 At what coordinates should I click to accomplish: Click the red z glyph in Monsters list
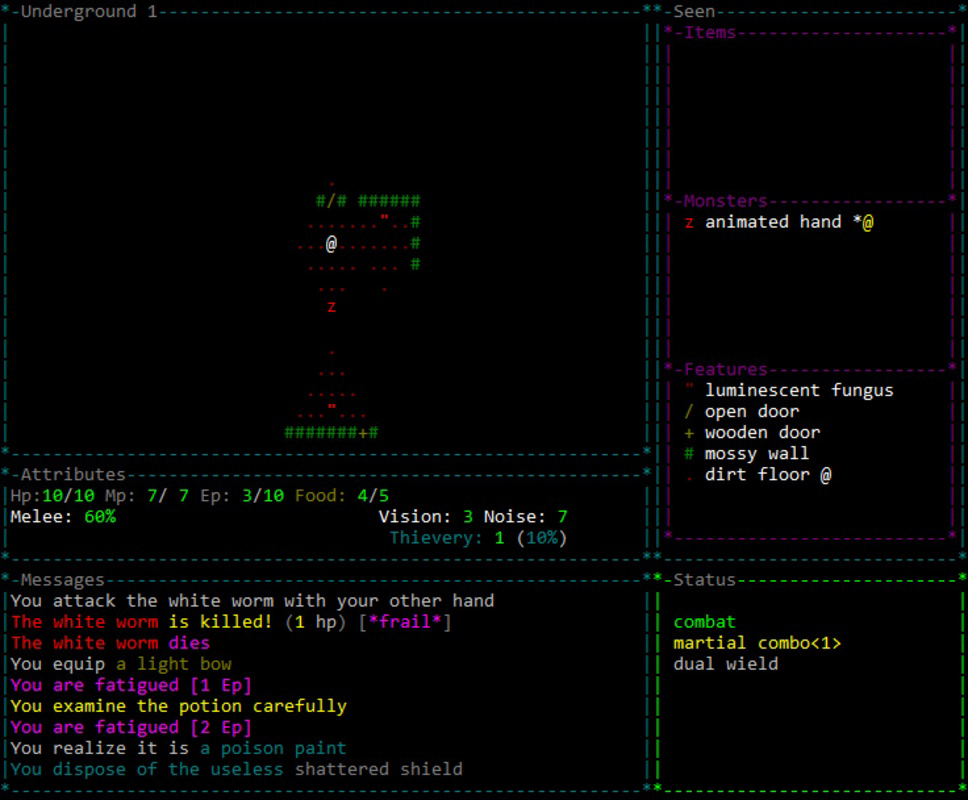[690, 223]
